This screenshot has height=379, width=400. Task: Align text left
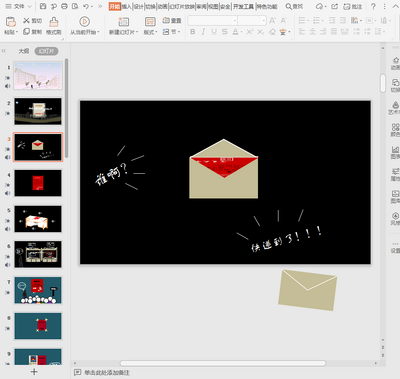[302, 32]
